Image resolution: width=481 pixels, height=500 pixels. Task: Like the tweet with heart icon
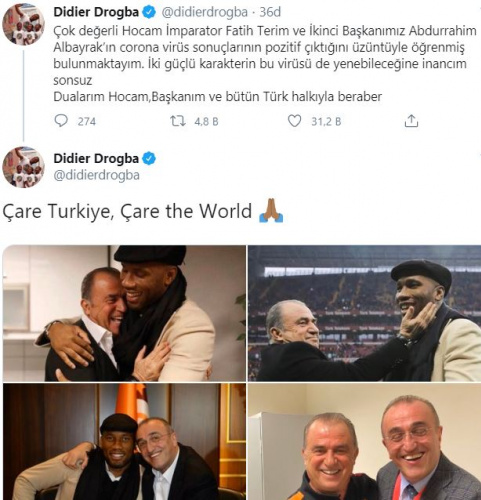click(x=294, y=121)
